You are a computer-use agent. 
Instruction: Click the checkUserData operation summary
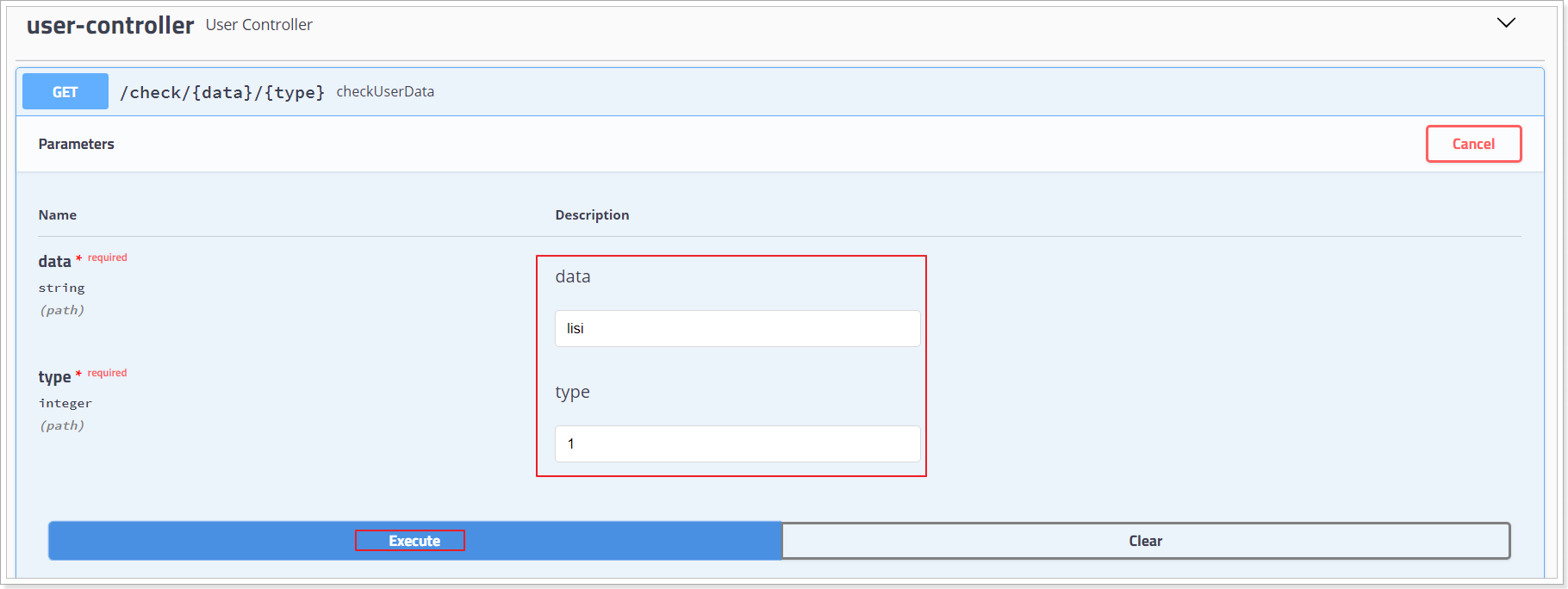pyautogui.click(x=385, y=91)
